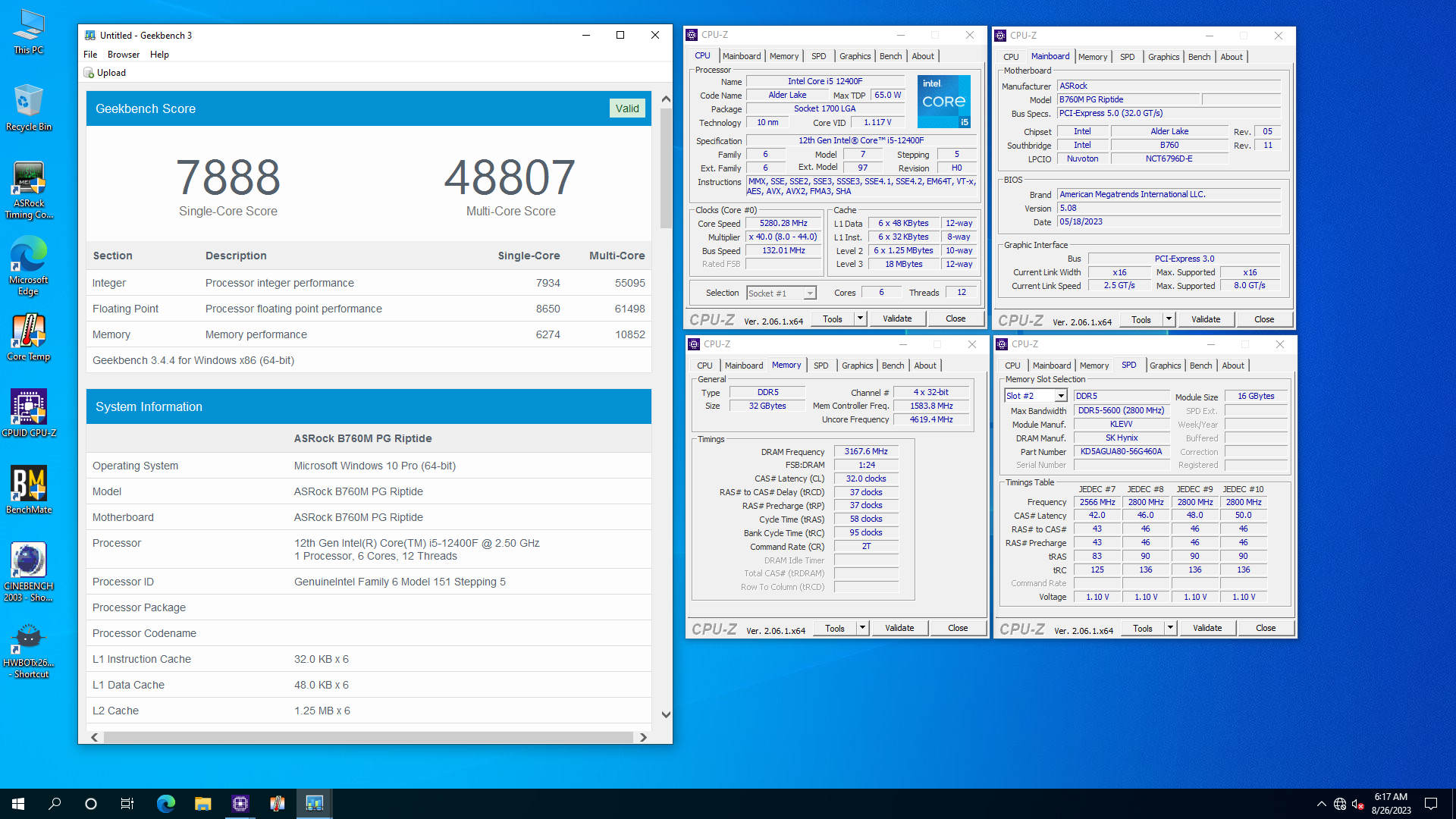Click Geekbench vertical scrollbar thumb
Image resolution: width=1456 pixels, height=819 pixels.
[x=666, y=168]
